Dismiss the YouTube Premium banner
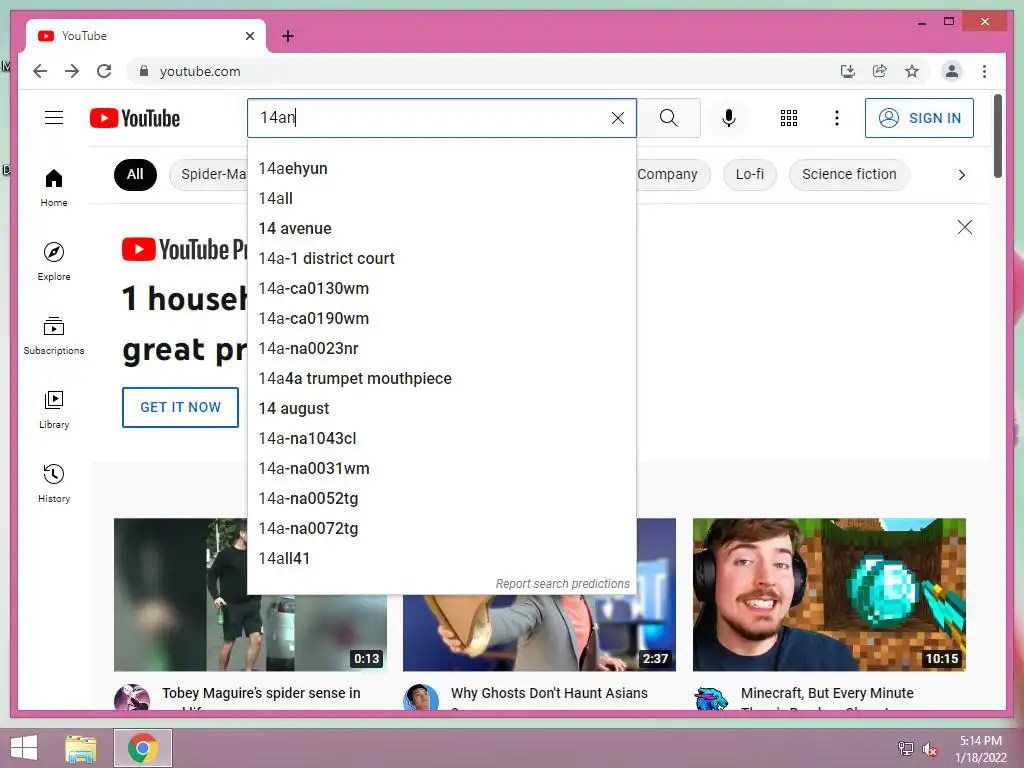 point(965,227)
